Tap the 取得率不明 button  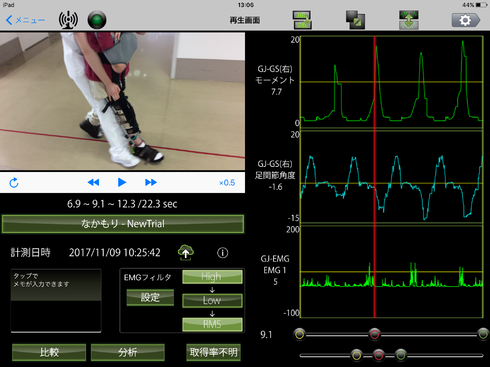(x=213, y=352)
